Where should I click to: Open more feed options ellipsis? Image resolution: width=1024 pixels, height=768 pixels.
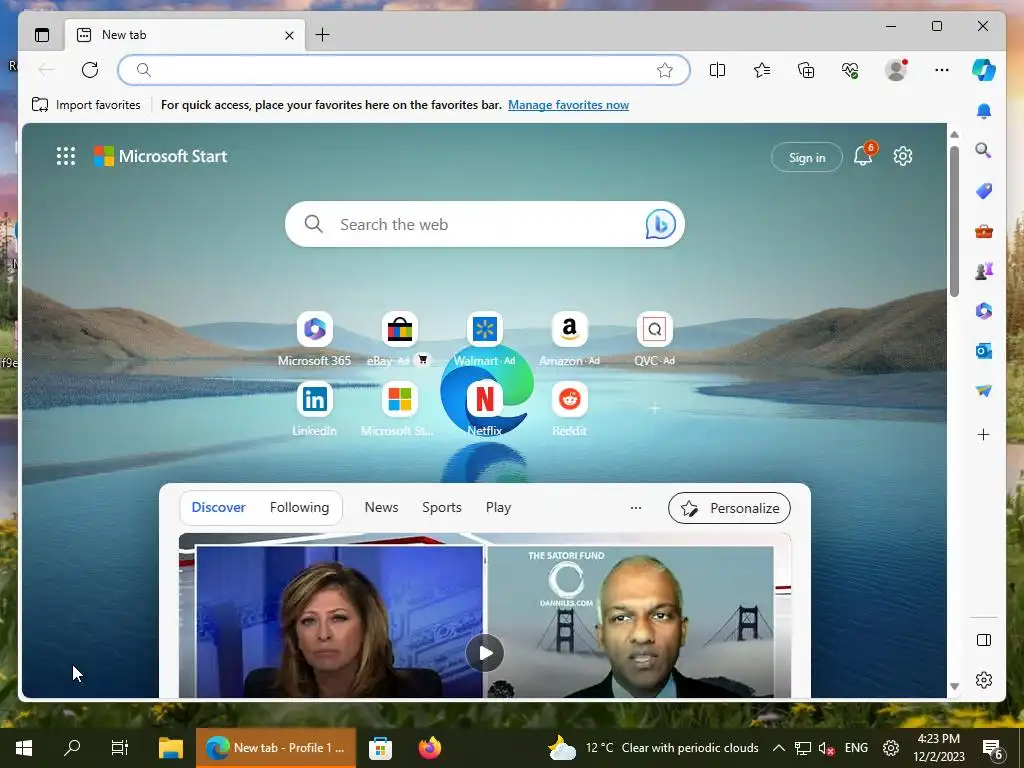635,507
